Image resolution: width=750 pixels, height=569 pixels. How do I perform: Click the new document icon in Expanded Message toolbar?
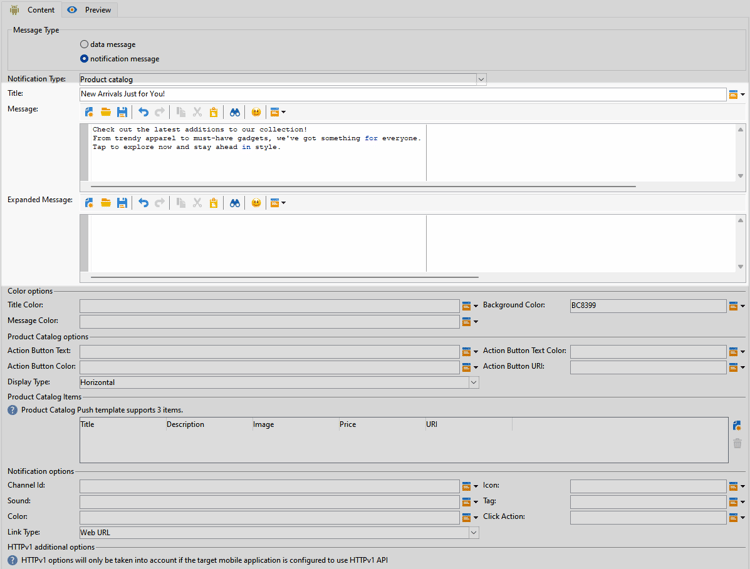pos(89,203)
